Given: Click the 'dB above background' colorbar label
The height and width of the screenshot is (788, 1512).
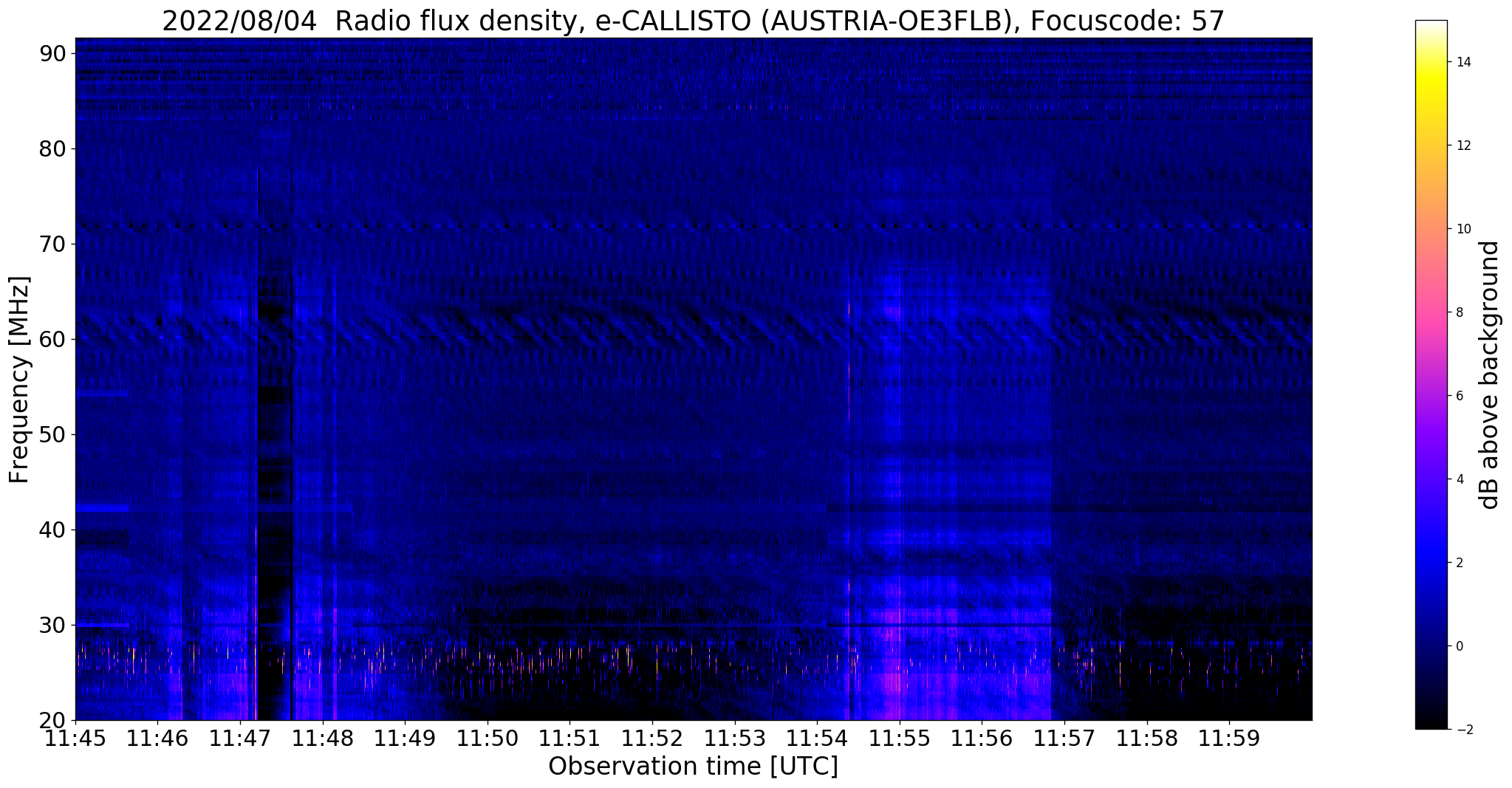Looking at the screenshot, I should [1489, 374].
